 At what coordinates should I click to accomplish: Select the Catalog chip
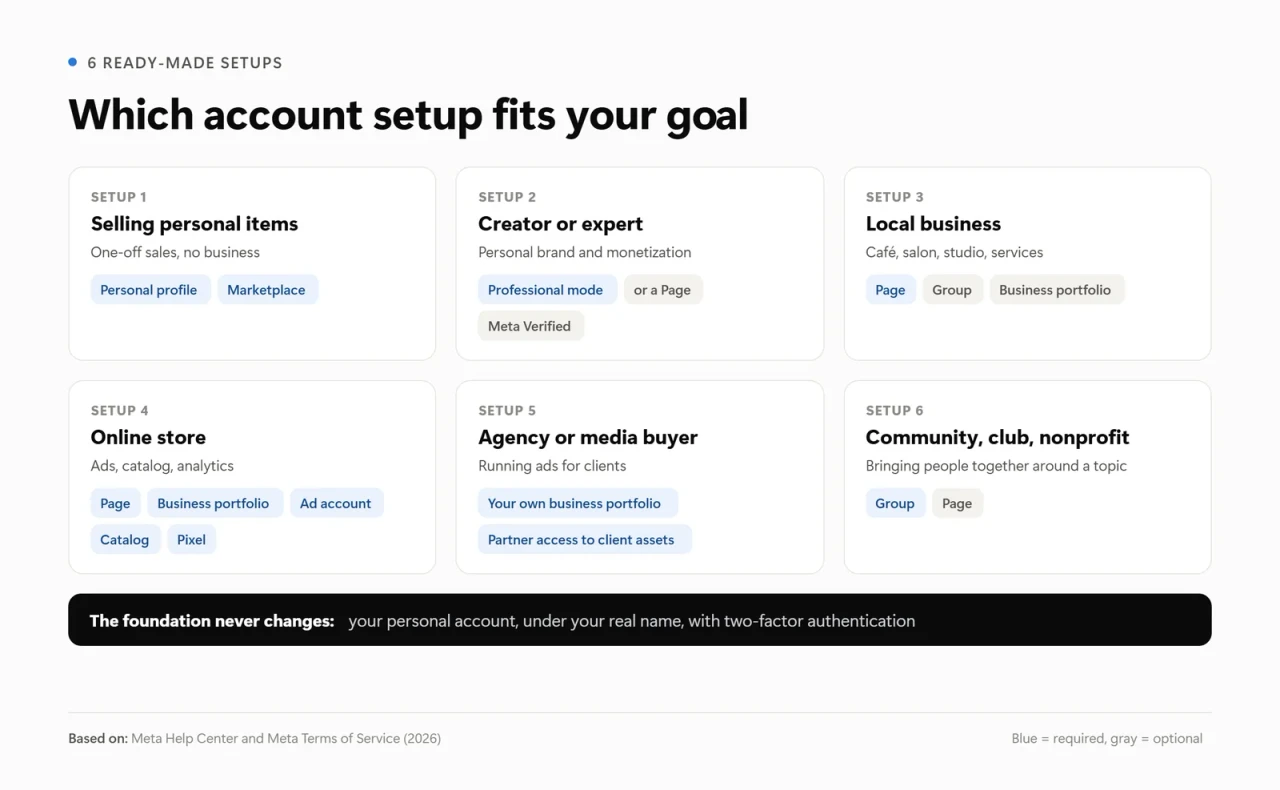(x=125, y=539)
